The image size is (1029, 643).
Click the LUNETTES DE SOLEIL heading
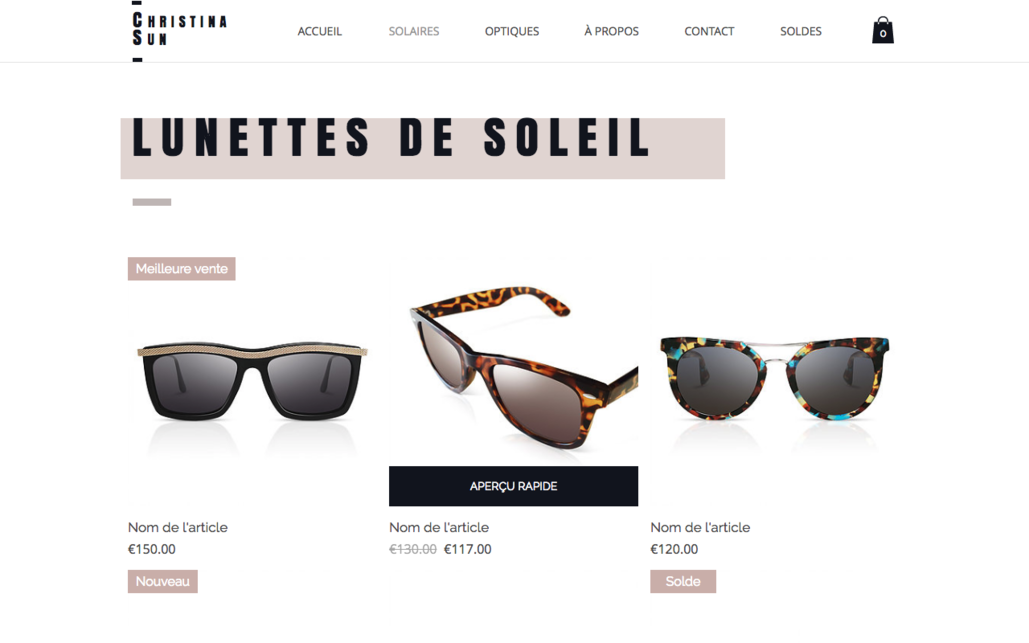pyautogui.click(x=392, y=138)
